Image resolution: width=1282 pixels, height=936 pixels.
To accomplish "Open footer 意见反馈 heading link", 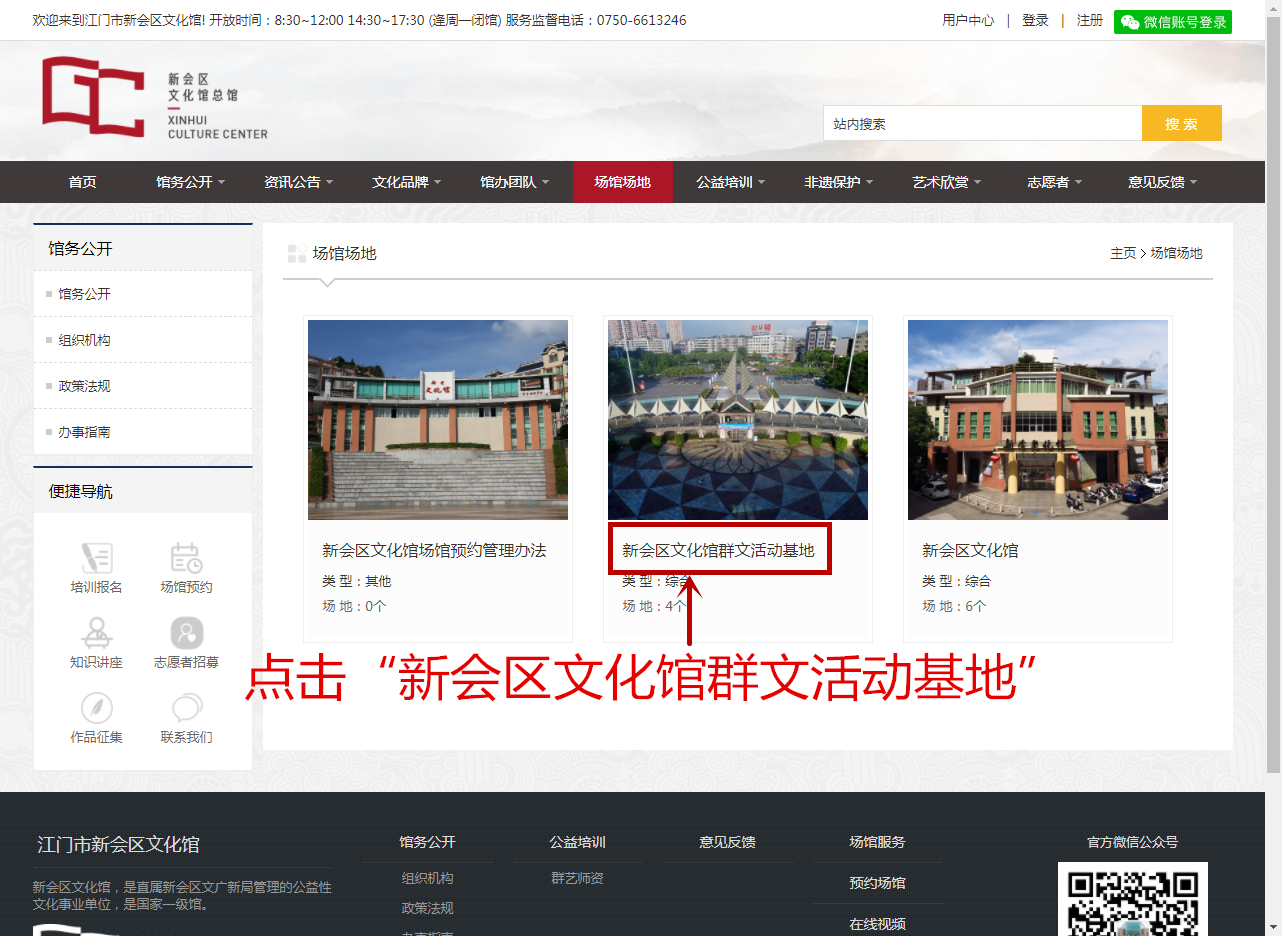I will (x=727, y=842).
